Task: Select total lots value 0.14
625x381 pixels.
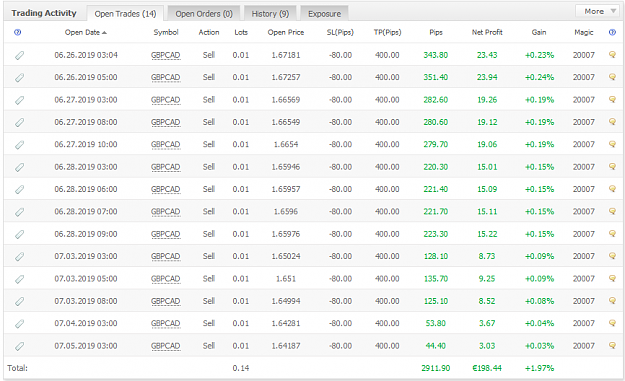Action: coord(241,368)
